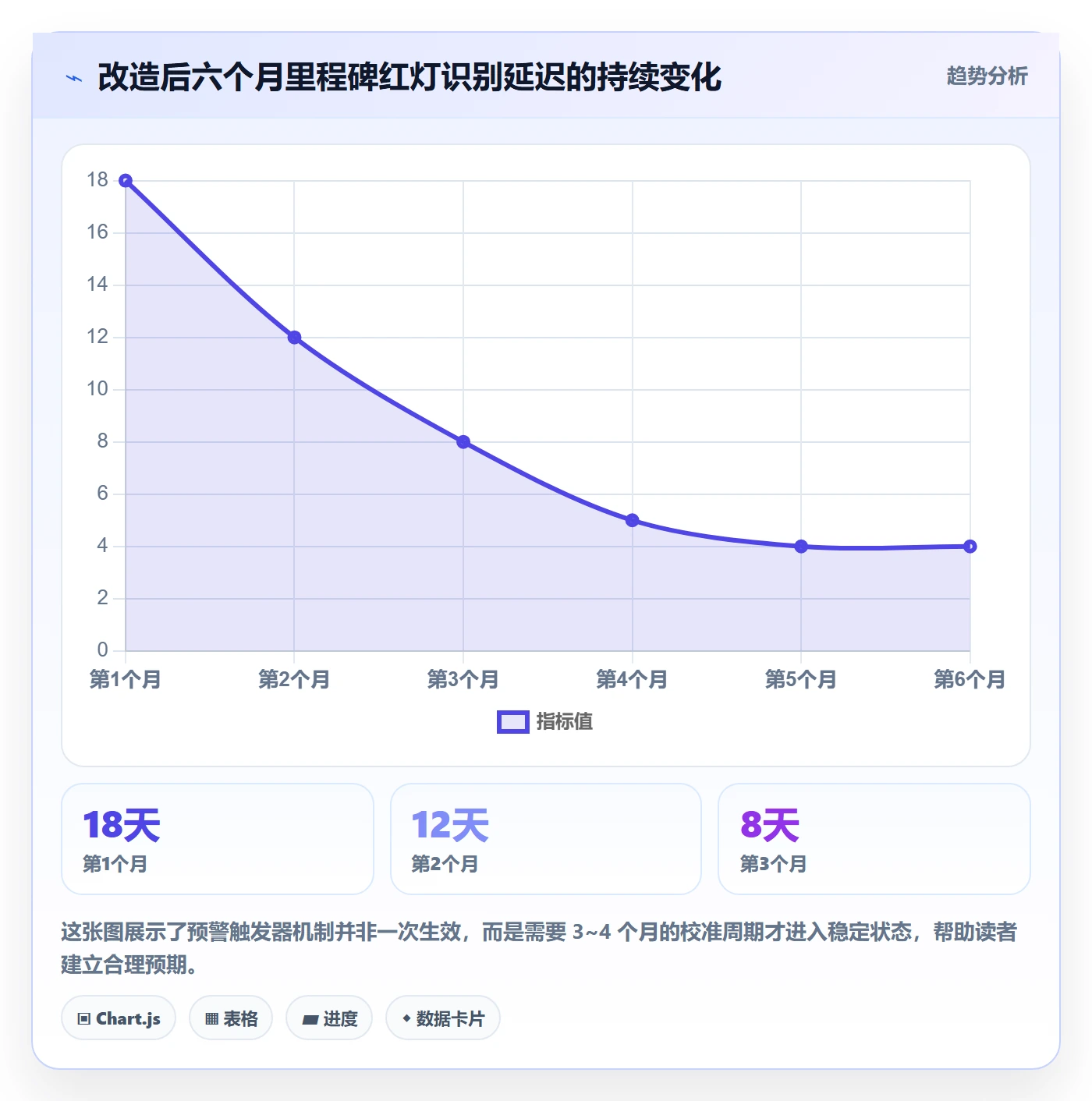Click the x-axis label 第1个月
Image resolution: width=1092 pixels, height=1101 pixels.
(126, 680)
